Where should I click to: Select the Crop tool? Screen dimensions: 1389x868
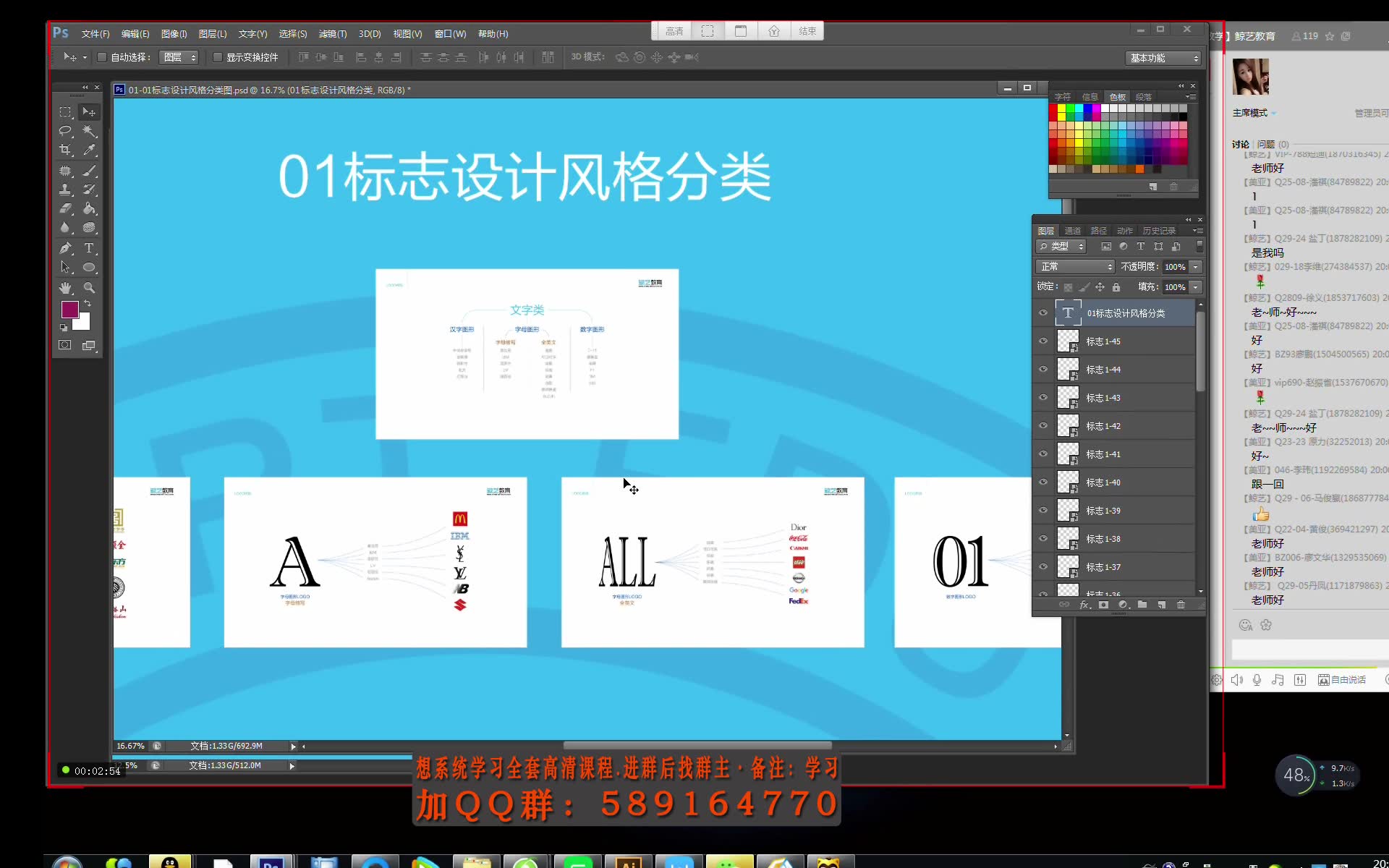[x=65, y=150]
